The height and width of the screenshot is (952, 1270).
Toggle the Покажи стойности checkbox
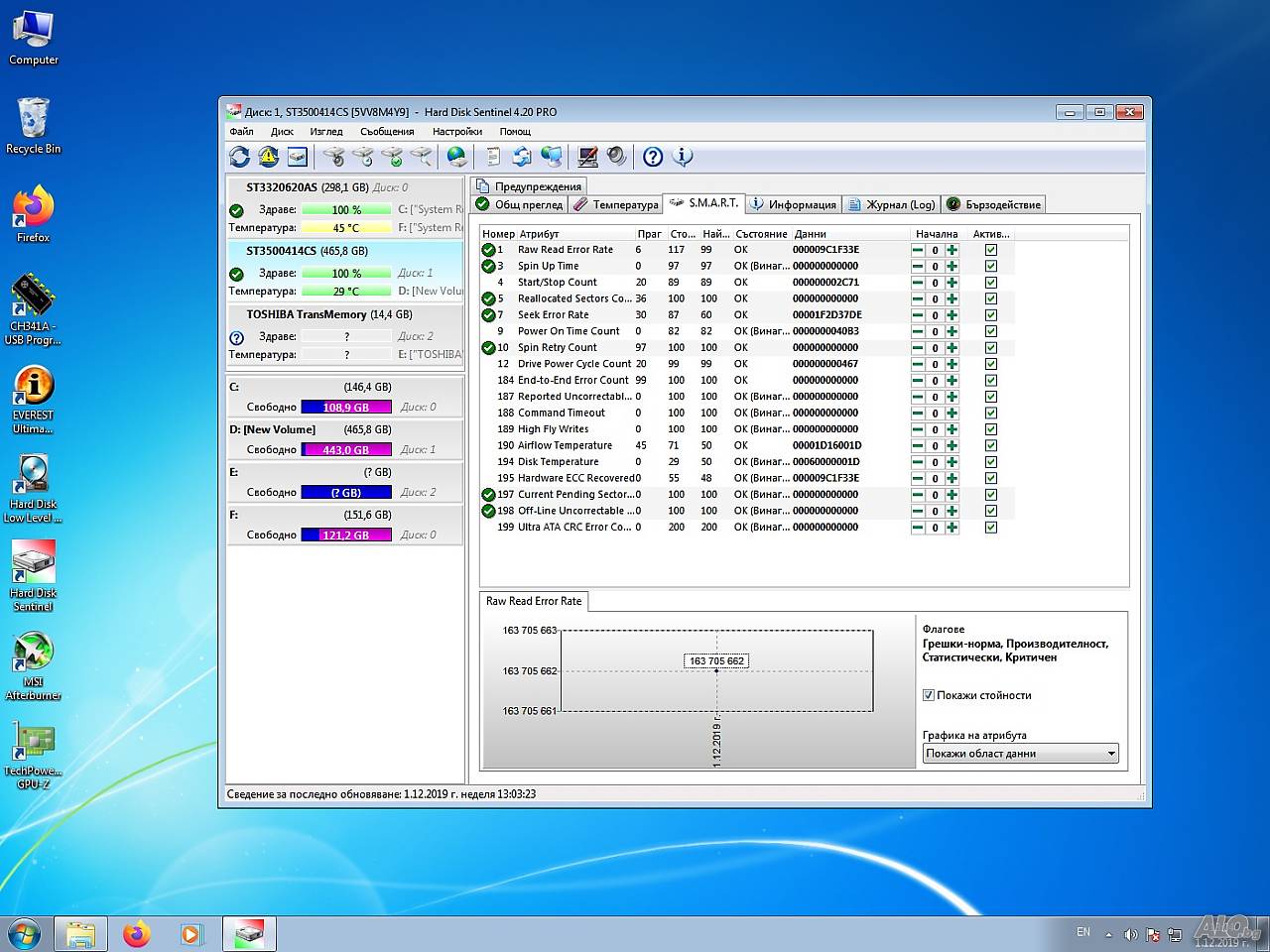point(929,695)
